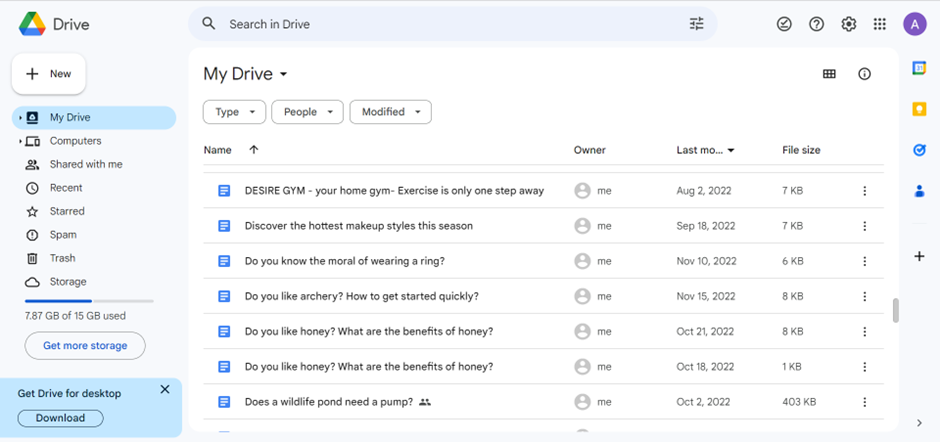Open the People filter dropdown
Image resolution: width=940 pixels, height=442 pixels.
point(307,112)
